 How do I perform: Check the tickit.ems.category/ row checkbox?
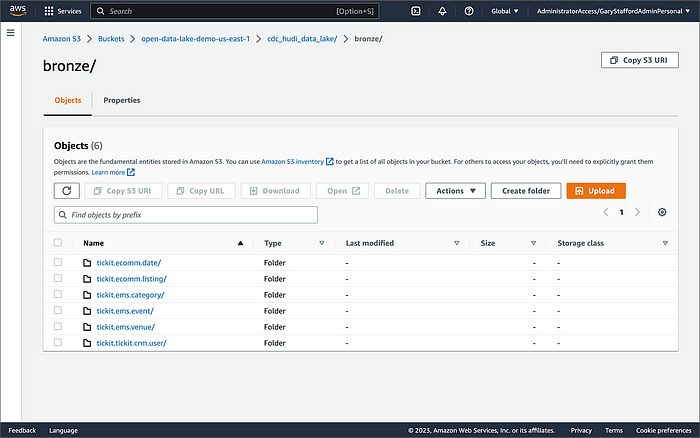58,294
